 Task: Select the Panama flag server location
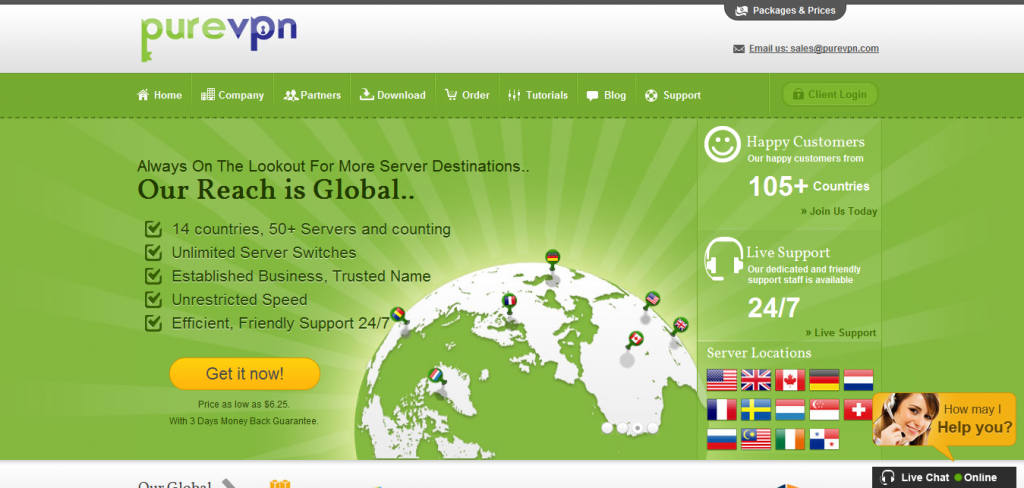(x=824, y=438)
